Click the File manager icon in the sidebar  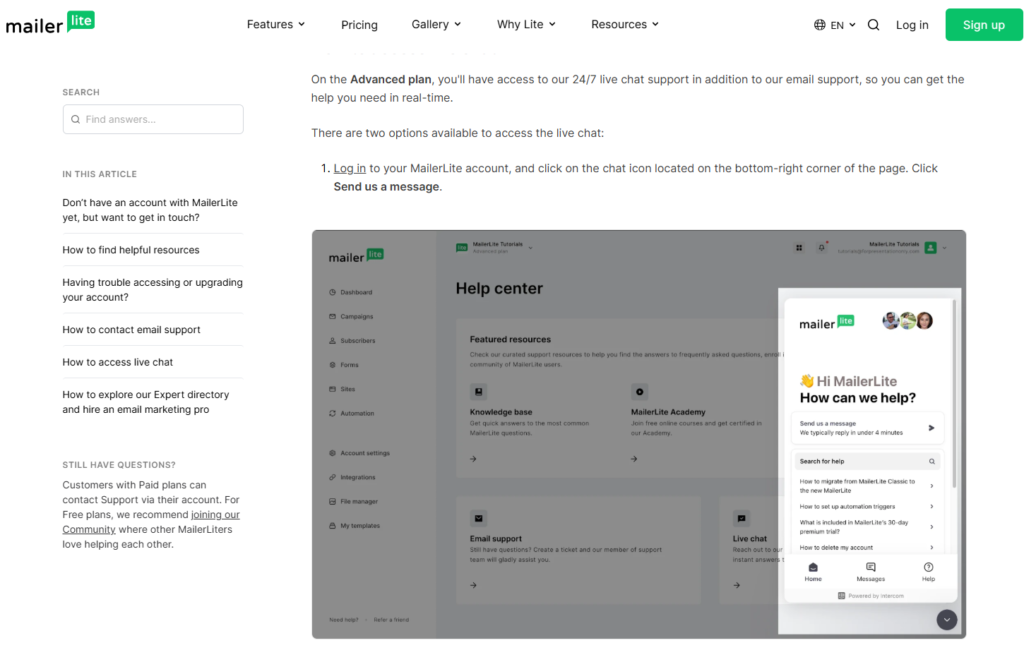(332, 501)
